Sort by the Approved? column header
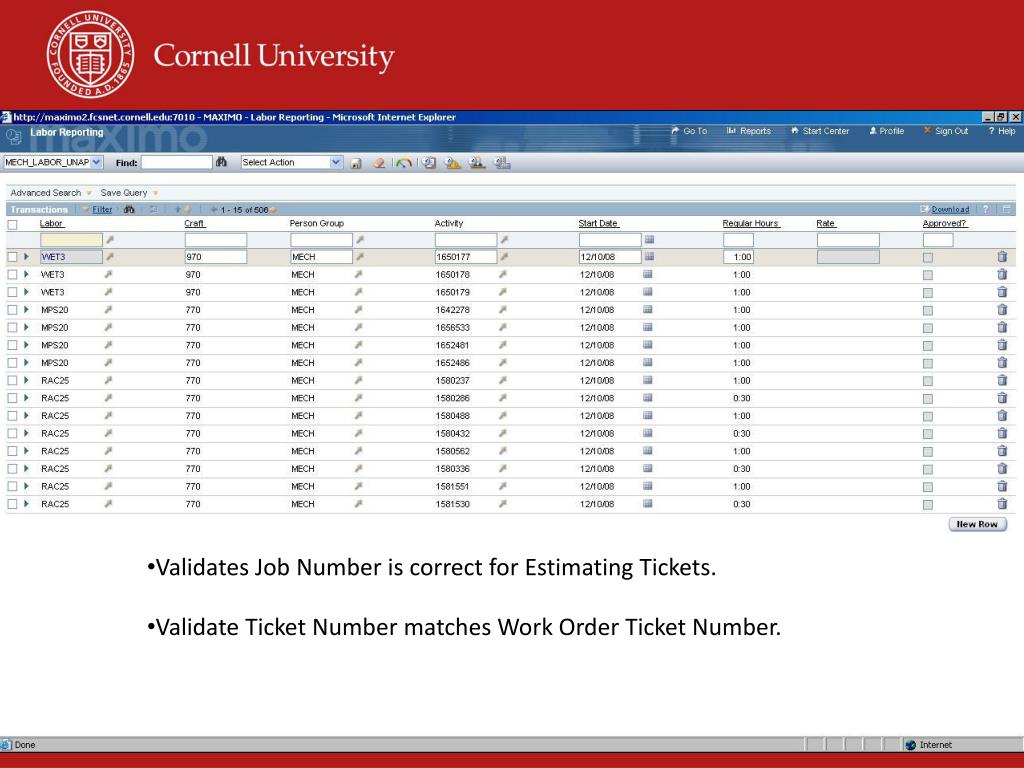1024x768 pixels. tap(944, 223)
